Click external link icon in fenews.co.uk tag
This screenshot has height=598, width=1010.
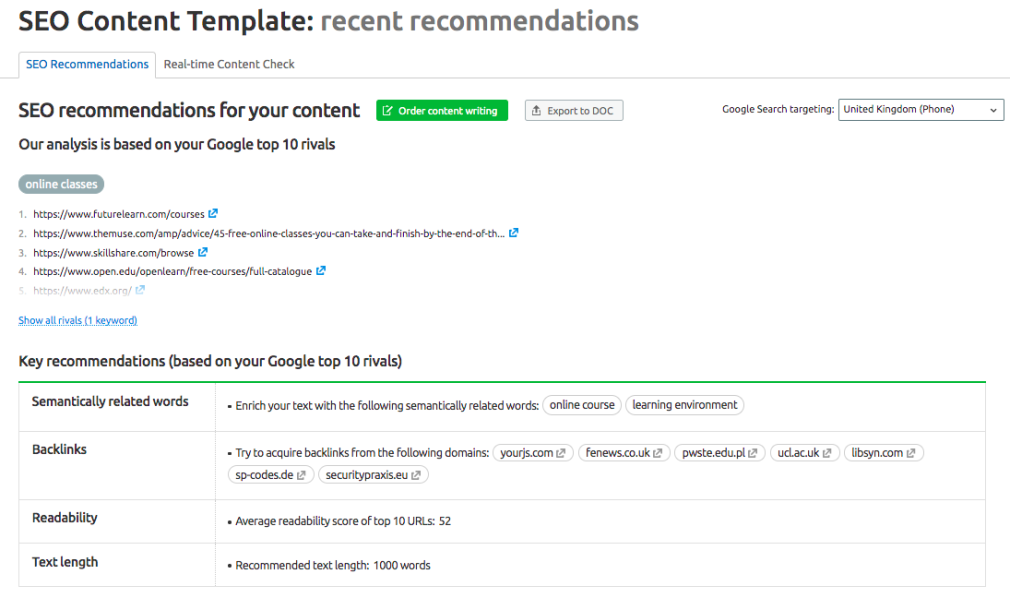pyautogui.click(x=657, y=454)
